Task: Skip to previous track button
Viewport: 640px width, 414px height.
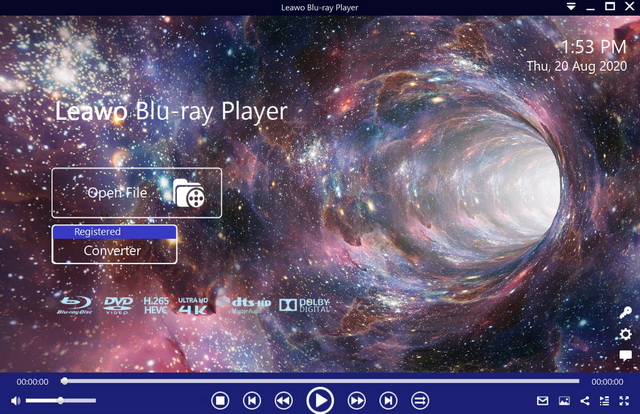Action: [252, 401]
